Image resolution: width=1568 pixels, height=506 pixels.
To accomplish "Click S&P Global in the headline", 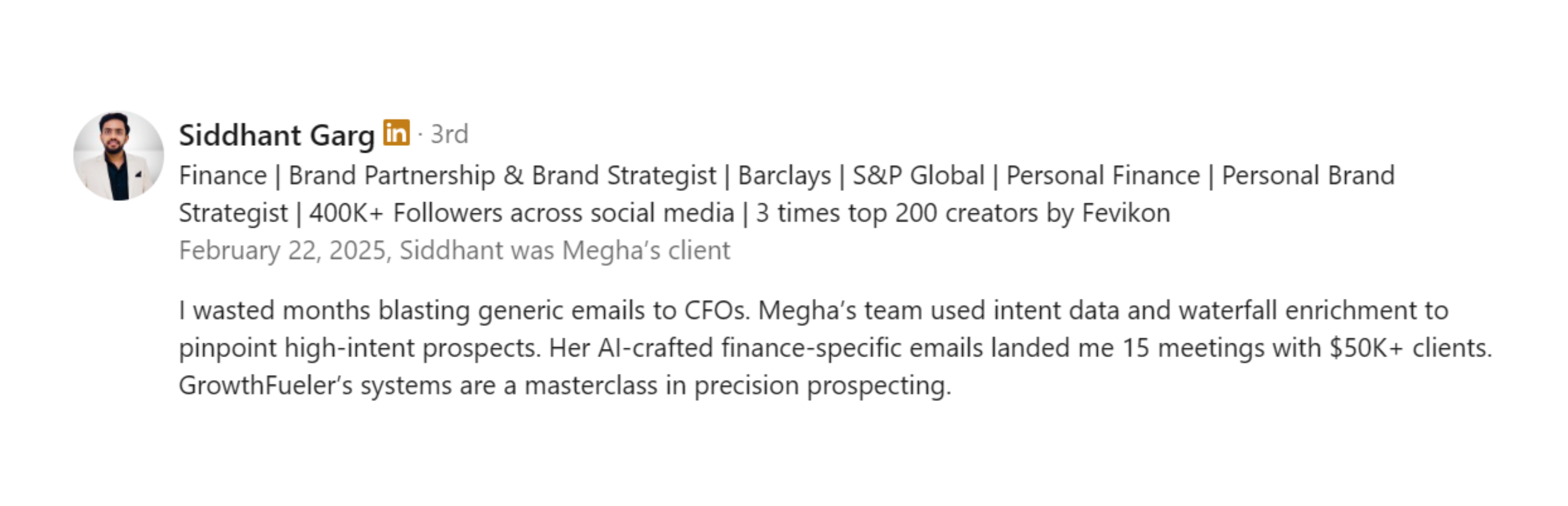I will pos(918,176).
